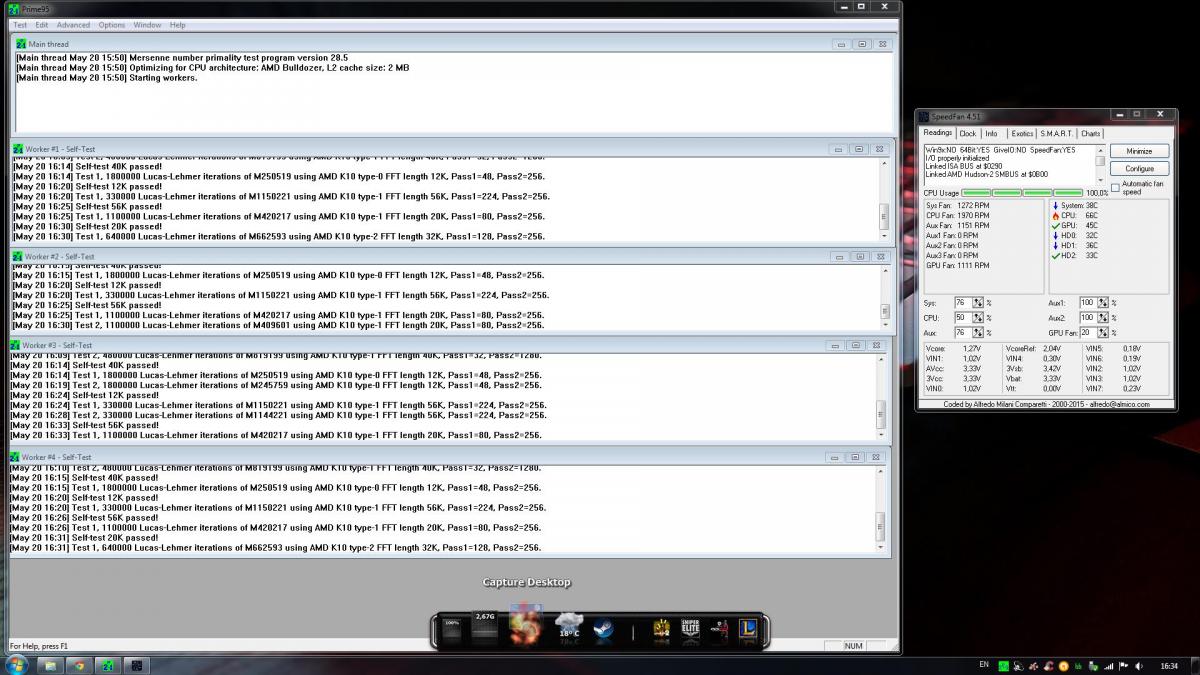1200x675 pixels.
Task: Click the SpeedFan title bar icon
Action: pyautogui.click(x=924, y=117)
